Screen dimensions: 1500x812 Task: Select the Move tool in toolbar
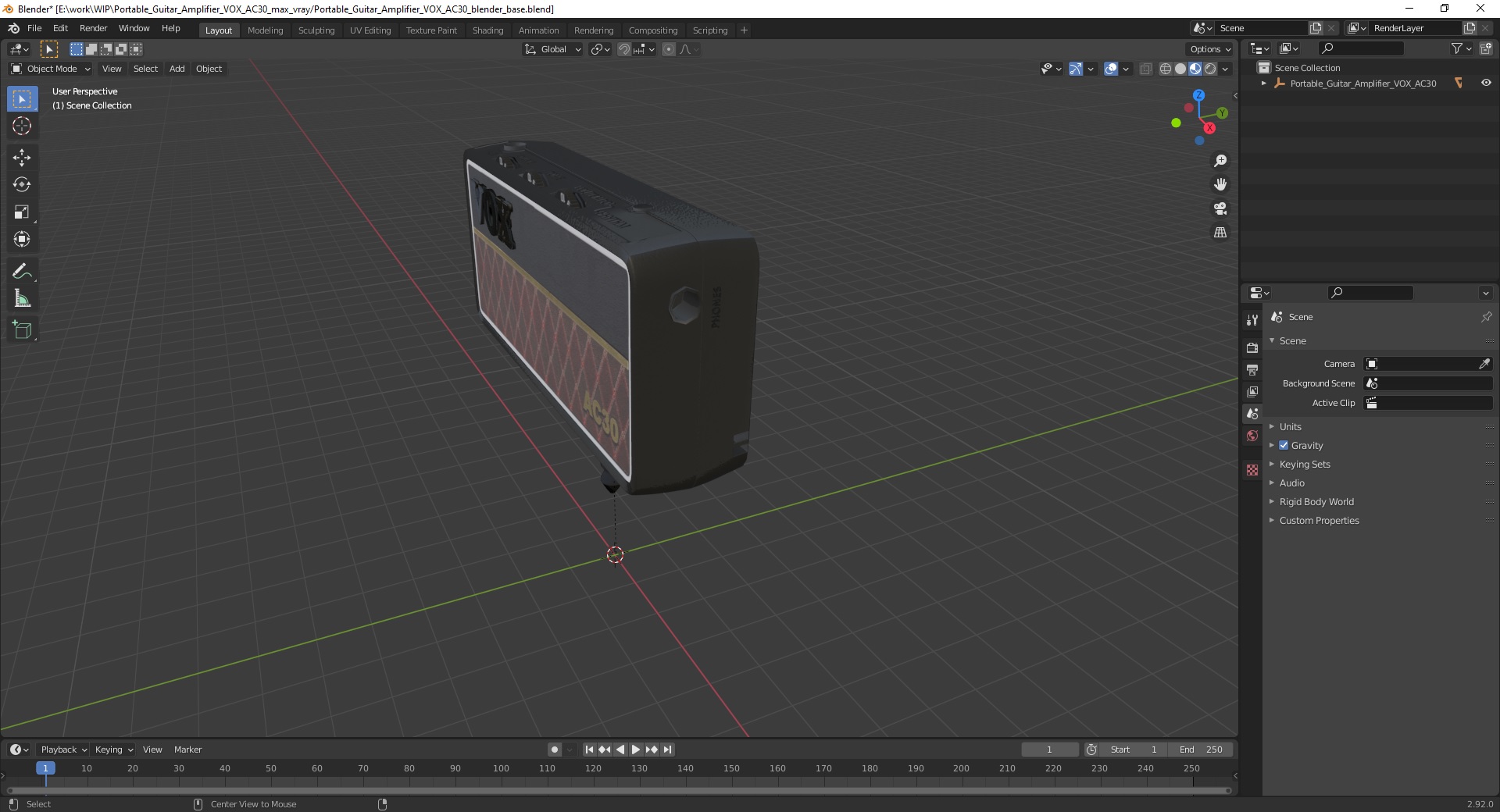click(x=22, y=157)
